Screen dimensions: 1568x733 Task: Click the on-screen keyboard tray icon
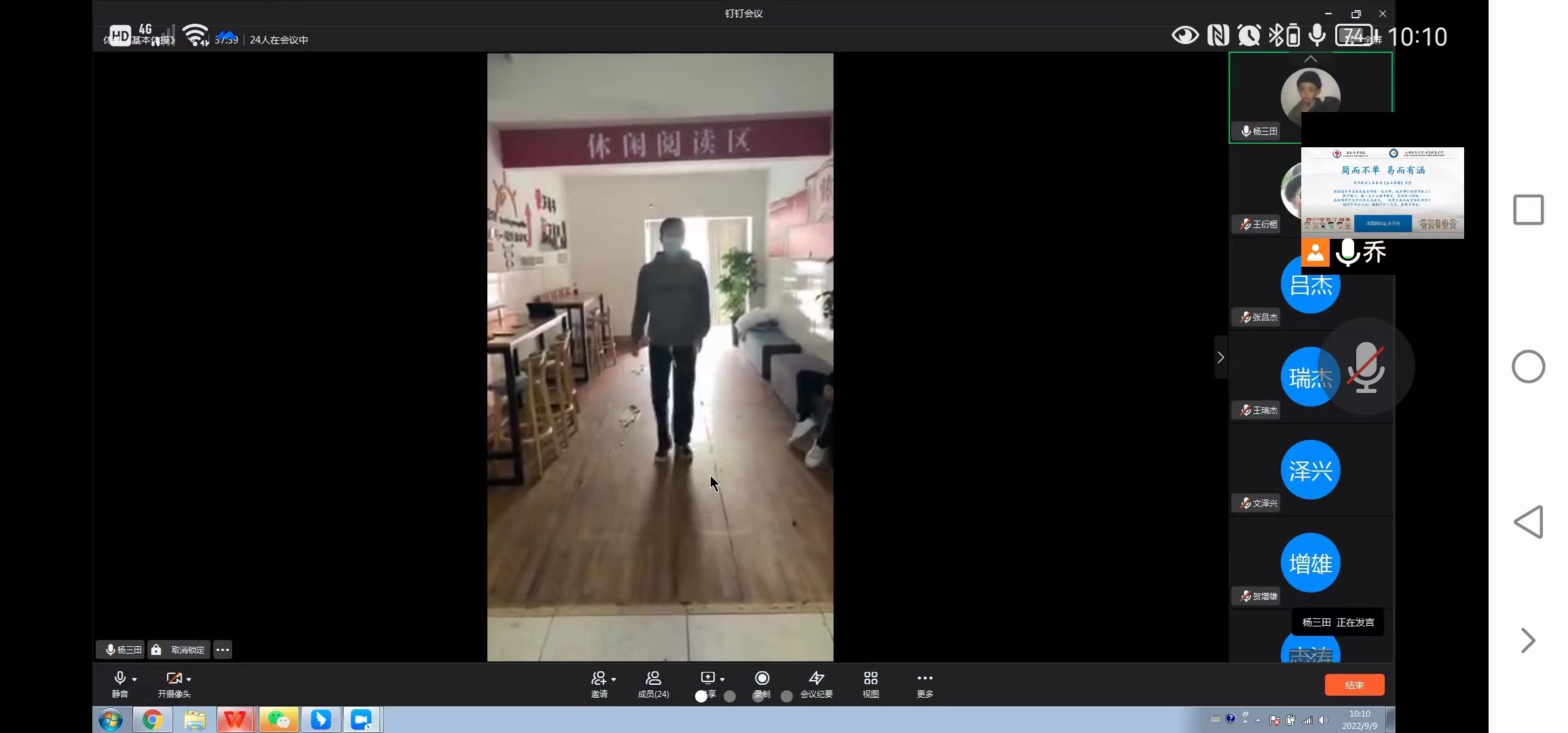click(x=1215, y=720)
